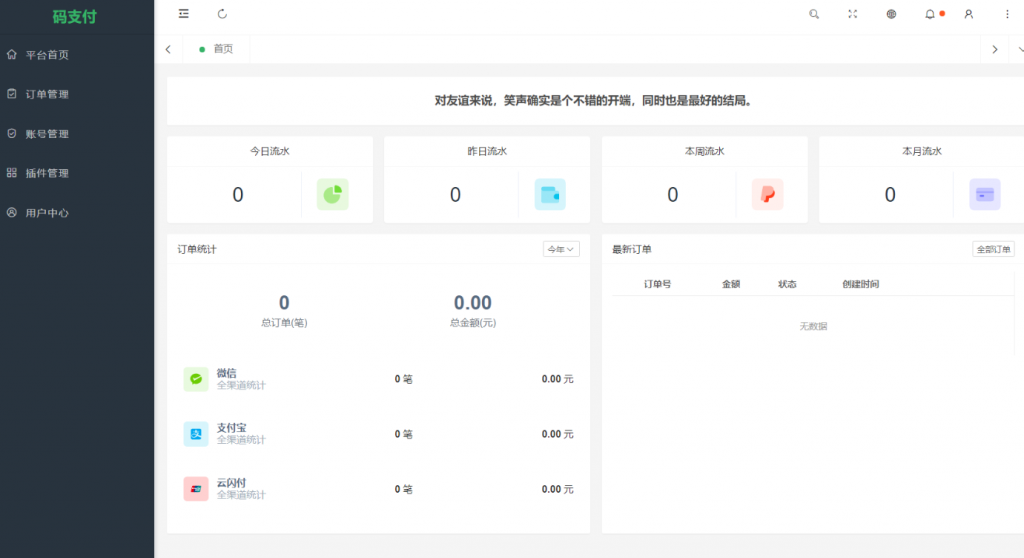1024x558 pixels.
Task: Expand the tab list chevron at far right
Action: click(x=1019, y=49)
